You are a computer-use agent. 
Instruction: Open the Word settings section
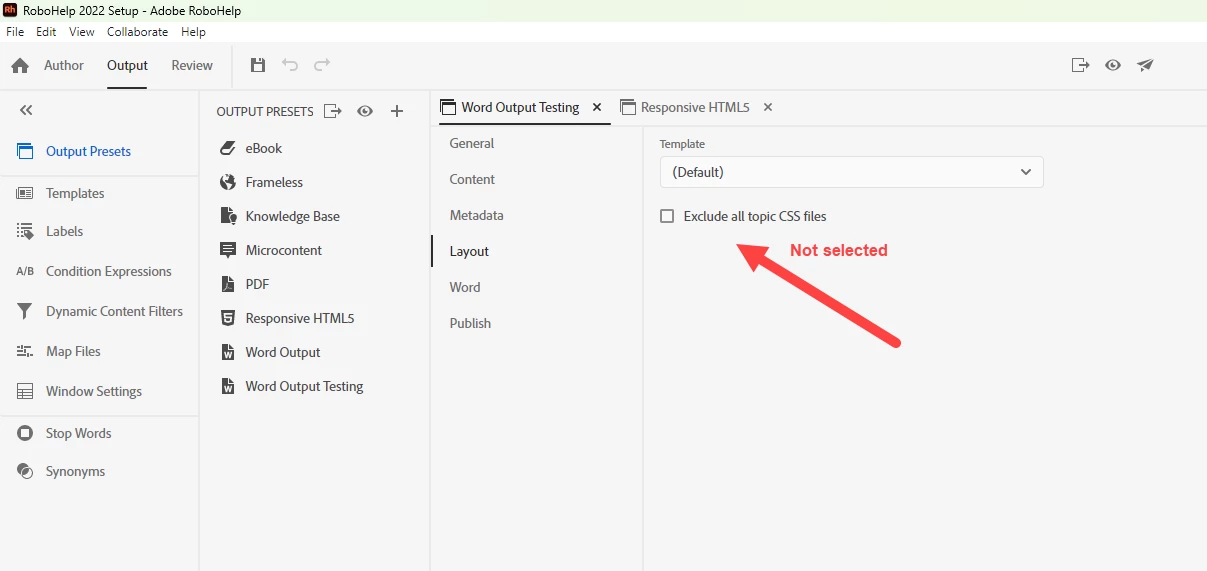coord(465,287)
